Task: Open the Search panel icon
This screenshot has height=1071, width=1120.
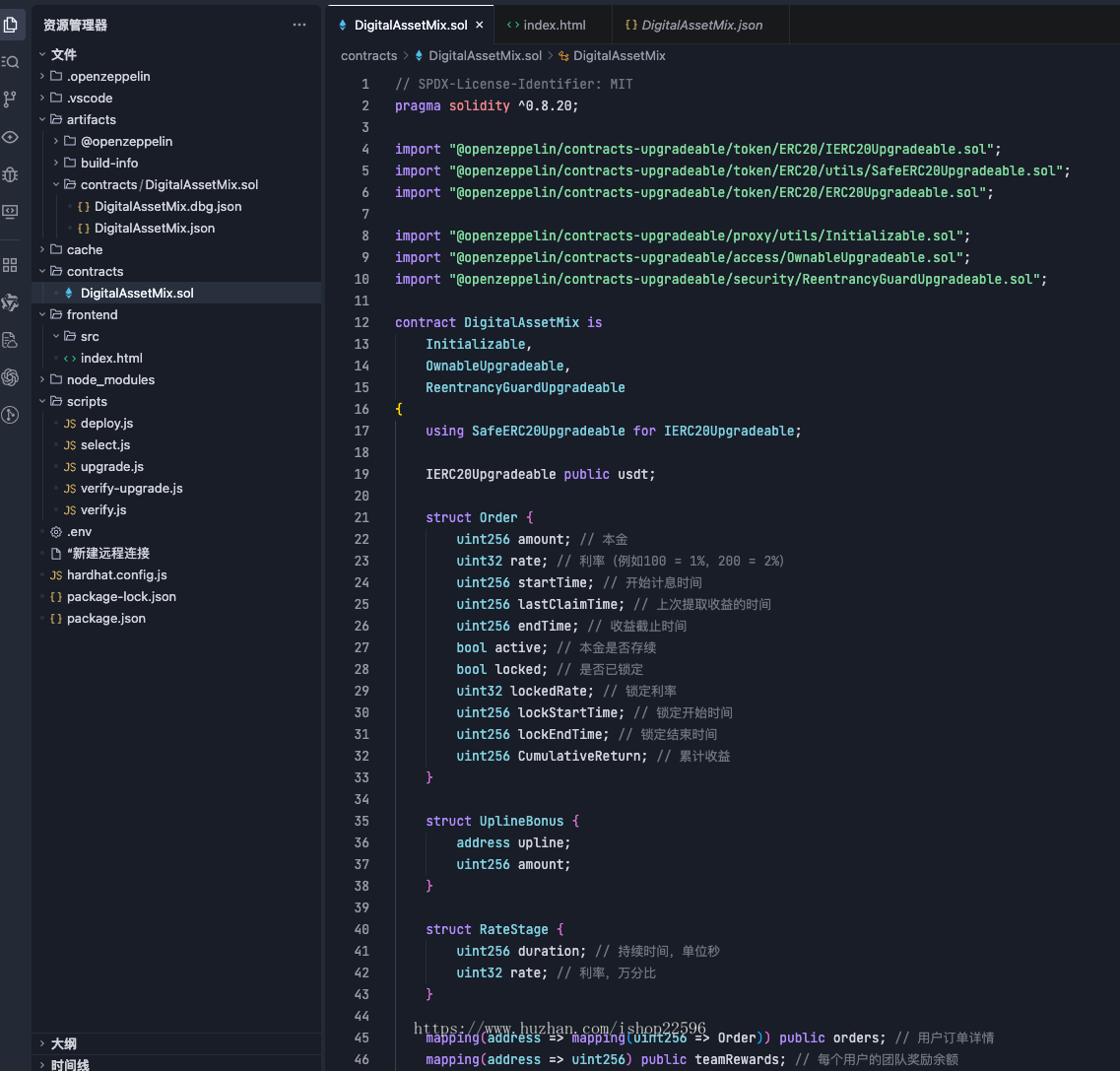Action: [11, 61]
